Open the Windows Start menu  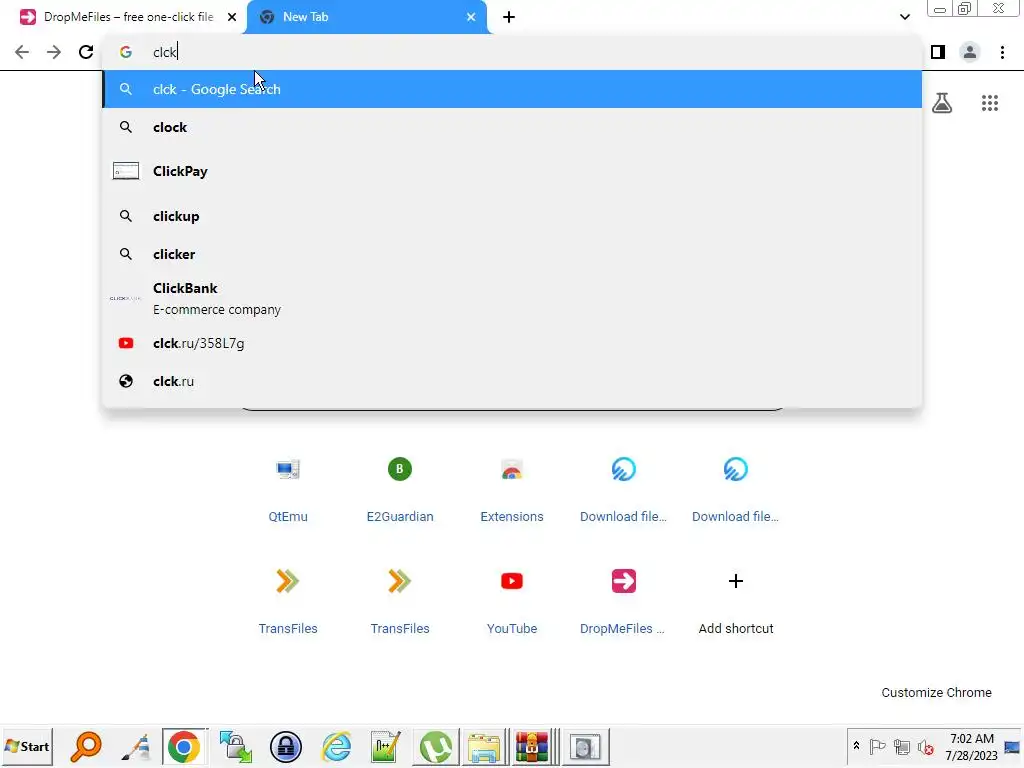tap(27, 746)
